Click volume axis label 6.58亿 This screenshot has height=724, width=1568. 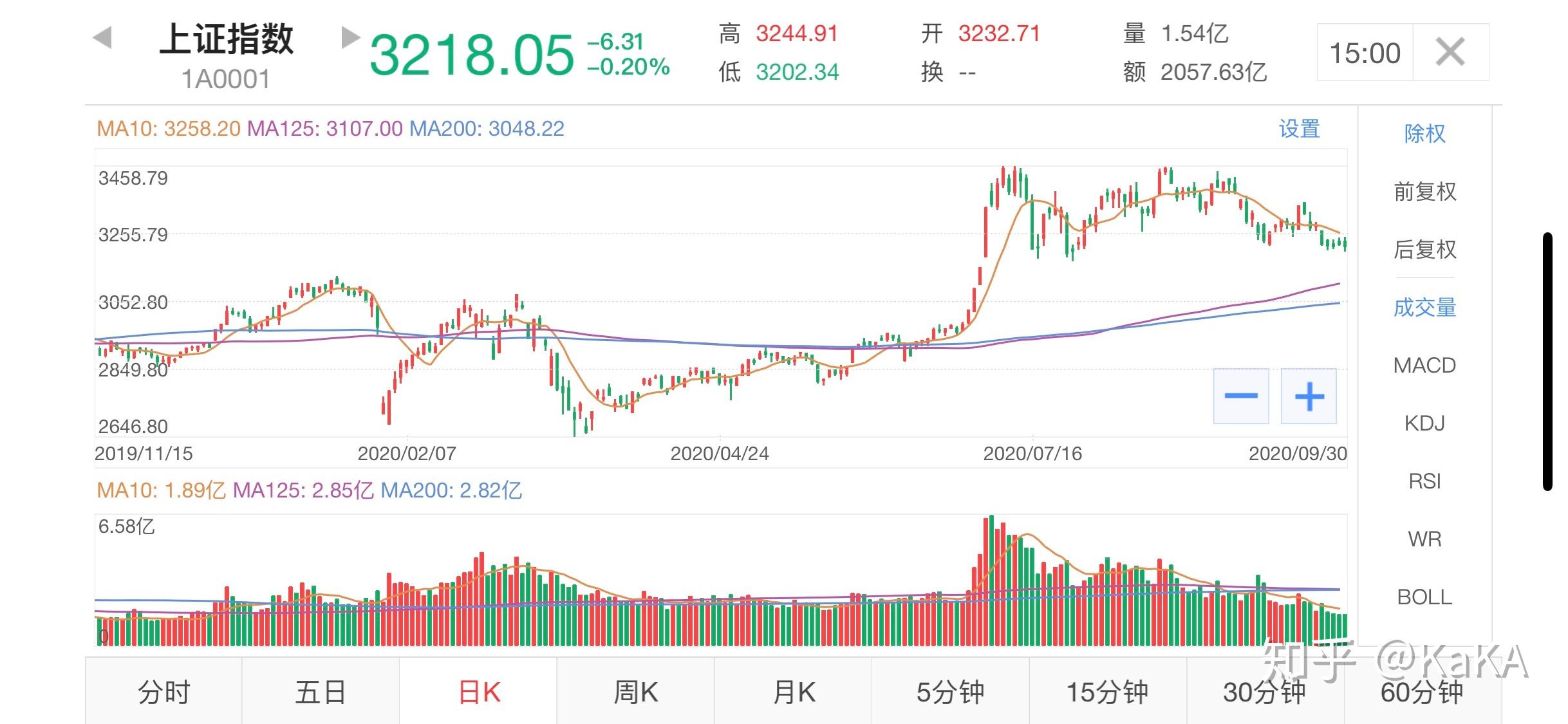tap(127, 526)
